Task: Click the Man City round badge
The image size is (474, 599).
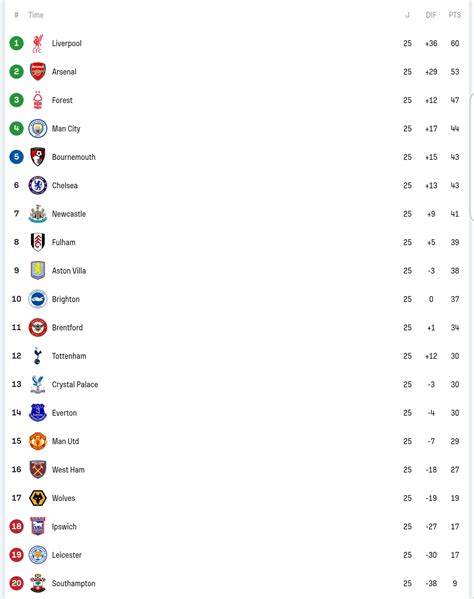Action: pos(38,128)
